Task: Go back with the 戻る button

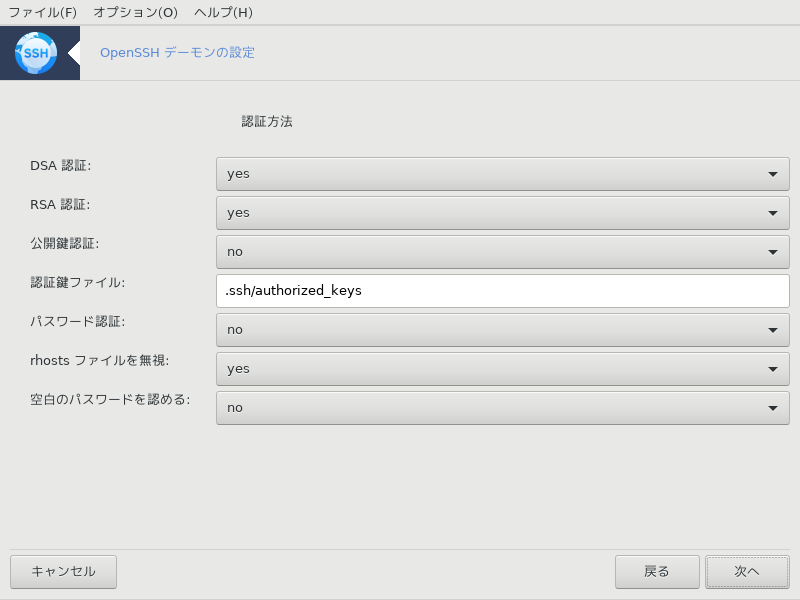Action: [657, 572]
